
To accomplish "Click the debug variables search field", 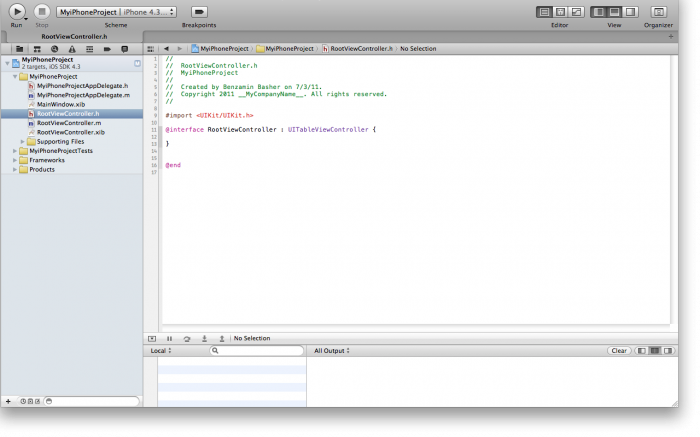I will click(256, 351).
